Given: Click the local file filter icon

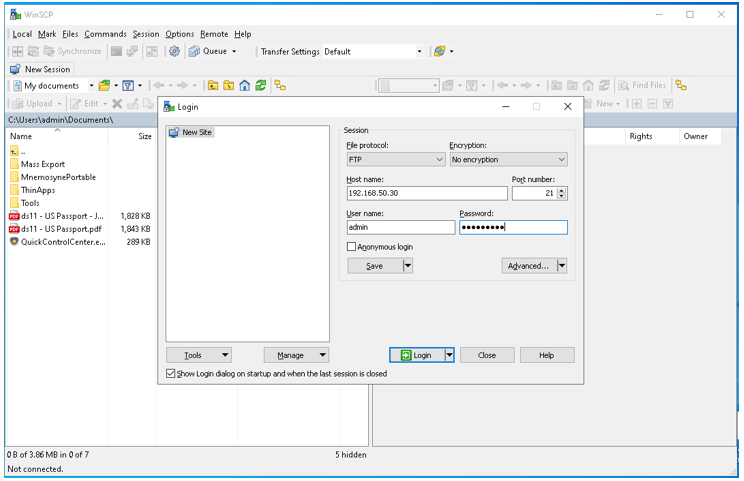Looking at the screenshot, I should 128,86.
